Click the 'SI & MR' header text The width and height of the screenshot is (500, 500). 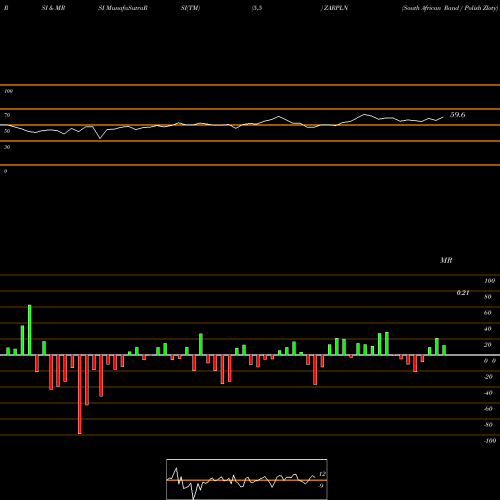53,8
